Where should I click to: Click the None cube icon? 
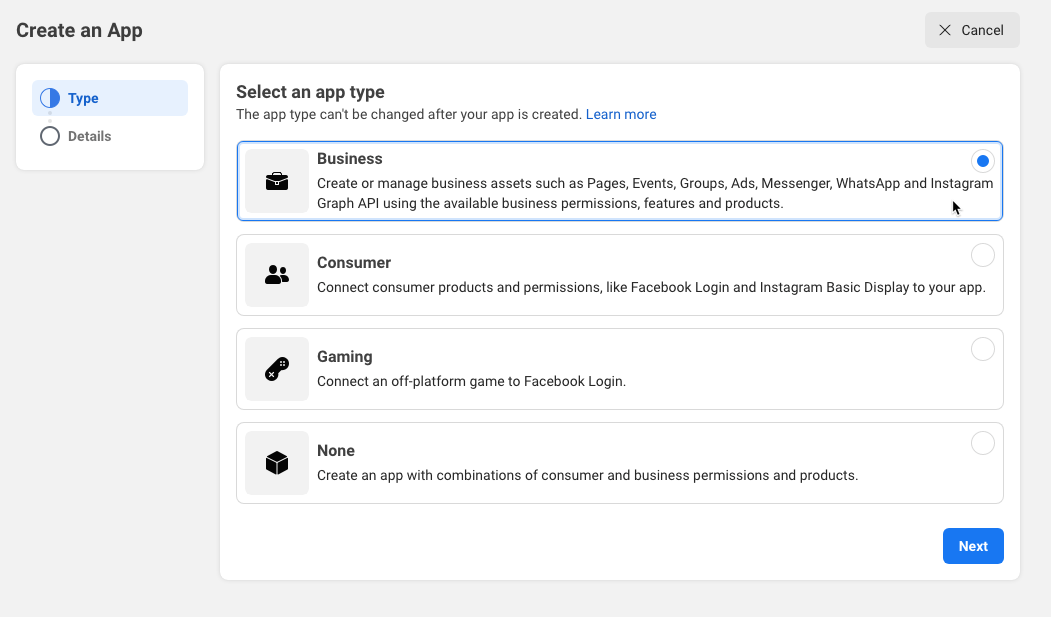(277, 463)
